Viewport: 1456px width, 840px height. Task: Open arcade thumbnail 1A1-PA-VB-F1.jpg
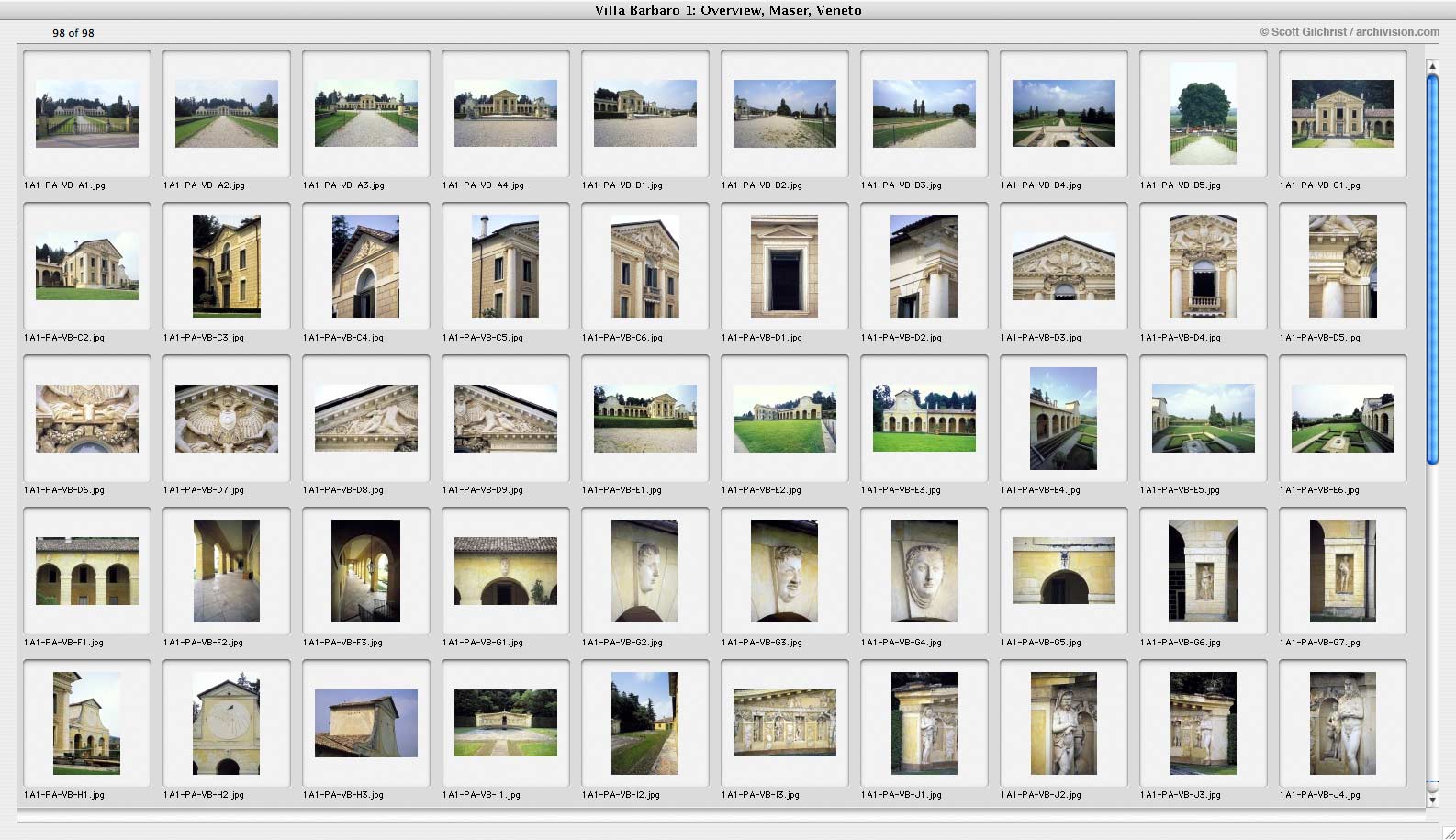point(87,571)
